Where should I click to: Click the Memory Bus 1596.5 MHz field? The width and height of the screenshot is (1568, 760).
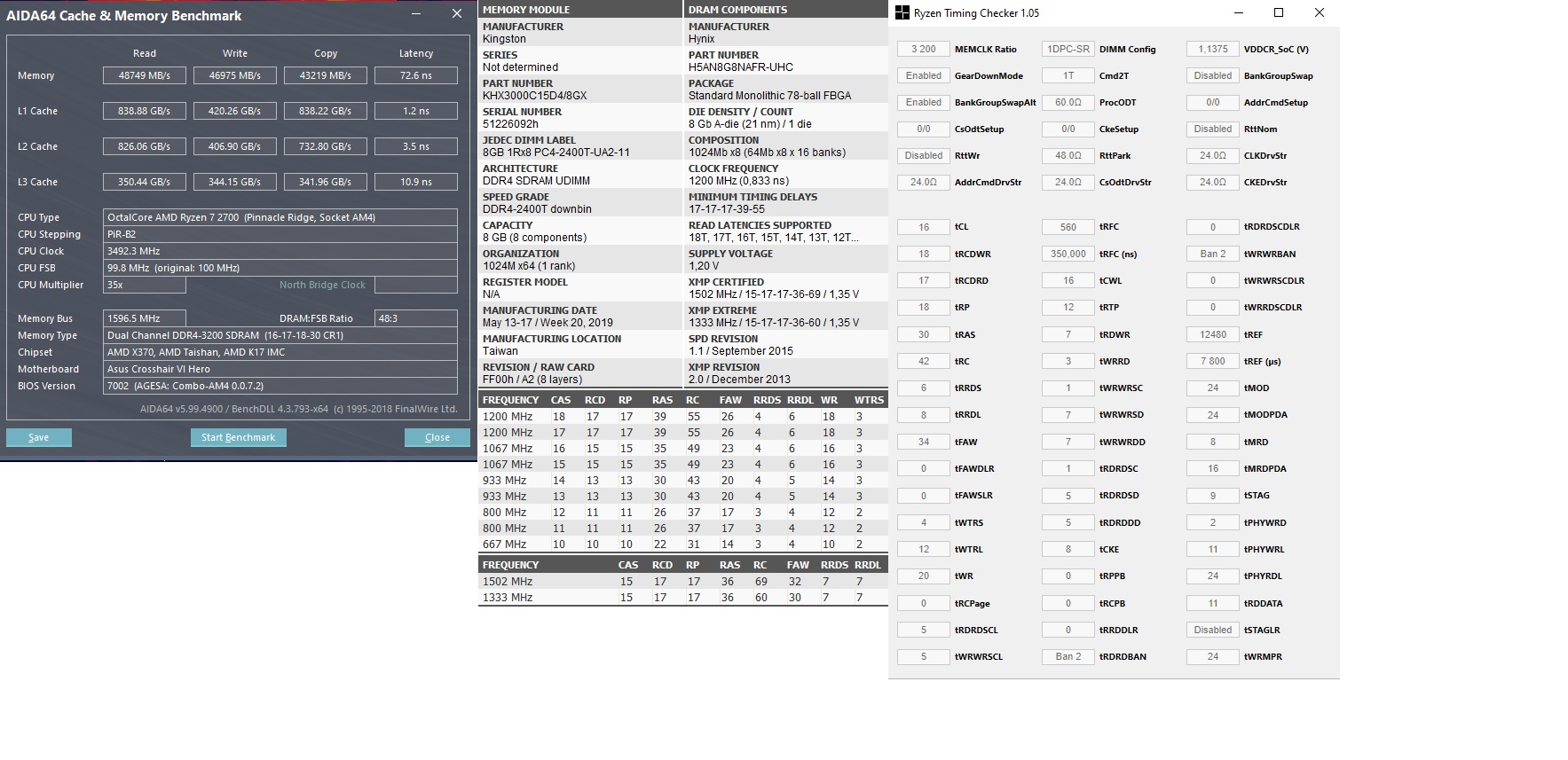[x=145, y=318]
